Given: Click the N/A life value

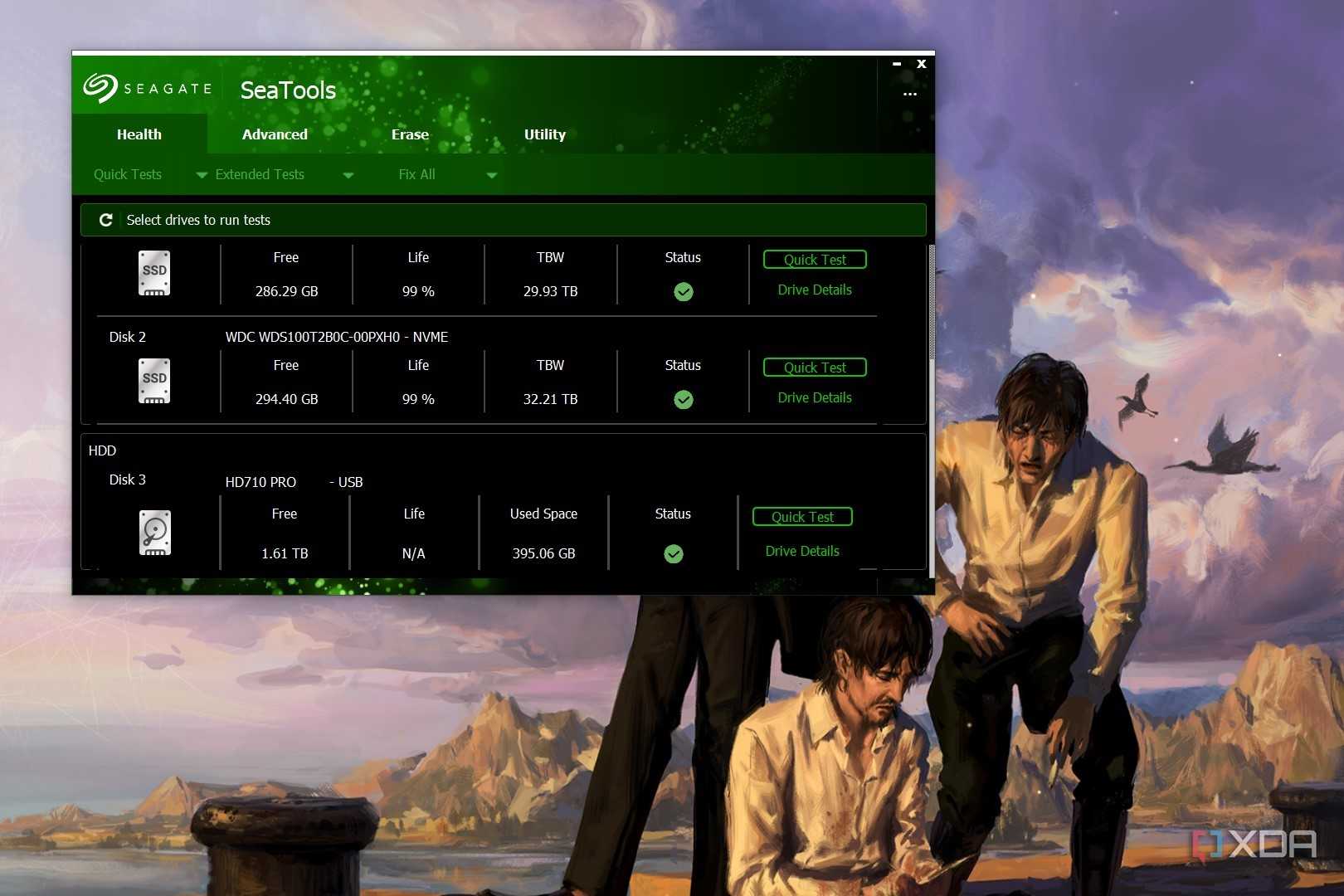Looking at the screenshot, I should pyautogui.click(x=414, y=553).
